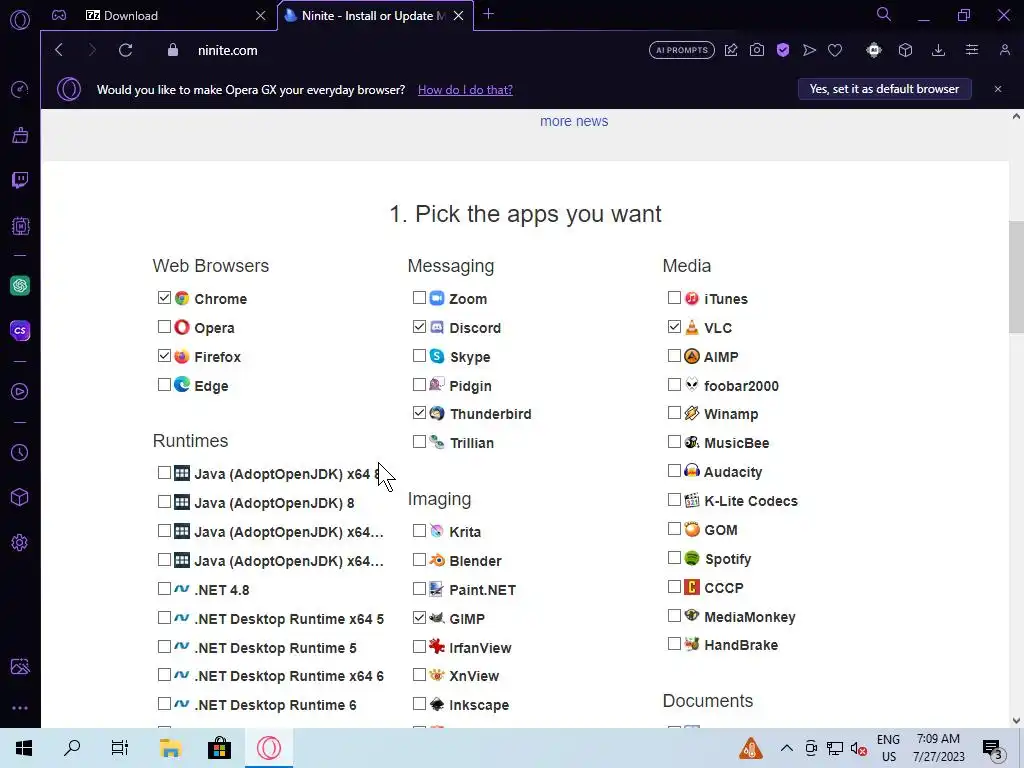The height and width of the screenshot is (768, 1024).
Task: Check the iTunes checkbox
Action: coord(674,298)
